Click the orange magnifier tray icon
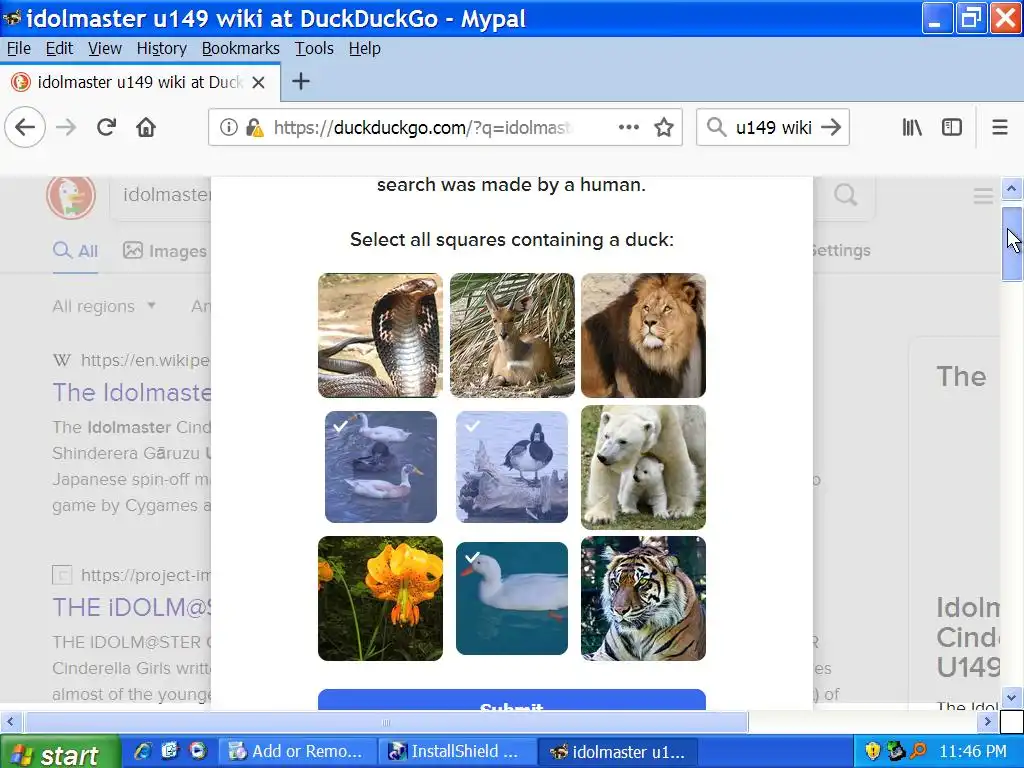This screenshot has height=768, width=1024. (918, 752)
